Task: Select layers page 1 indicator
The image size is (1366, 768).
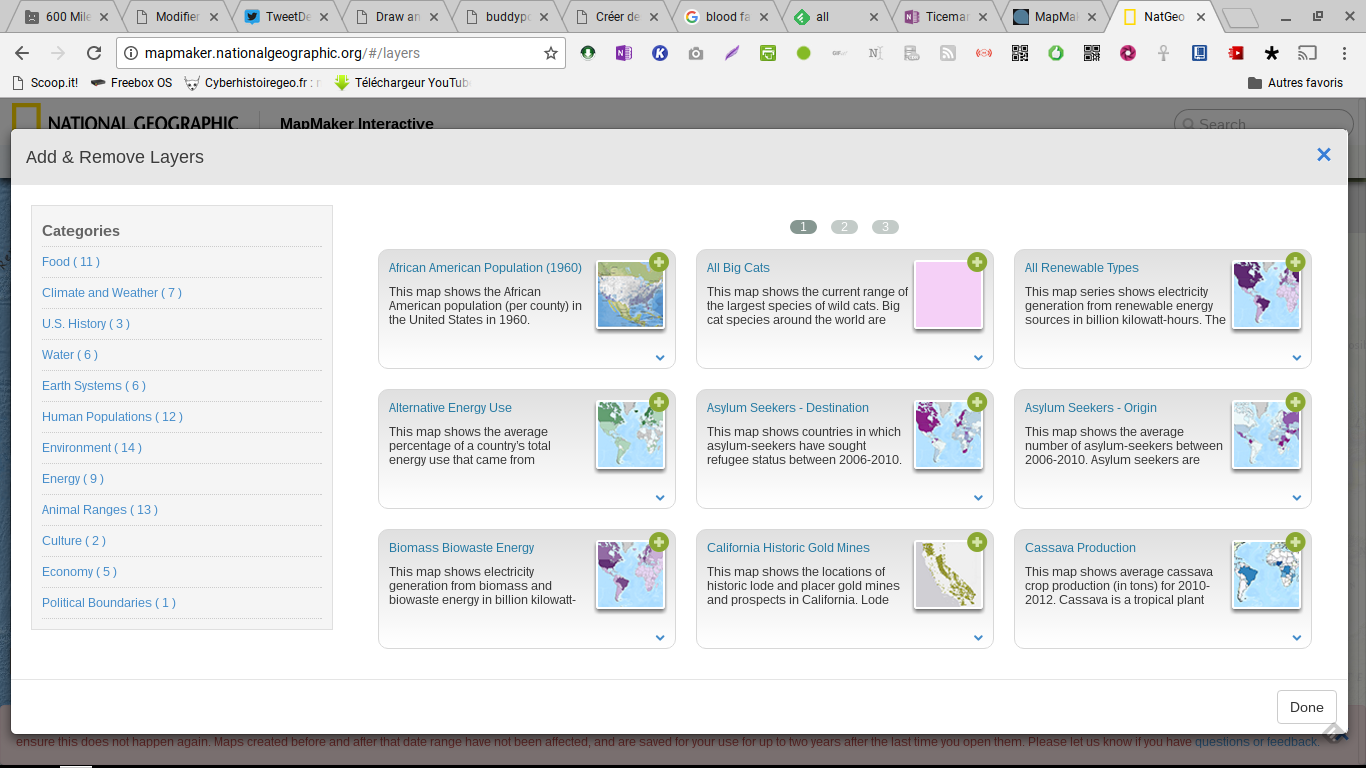Action: [803, 227]
